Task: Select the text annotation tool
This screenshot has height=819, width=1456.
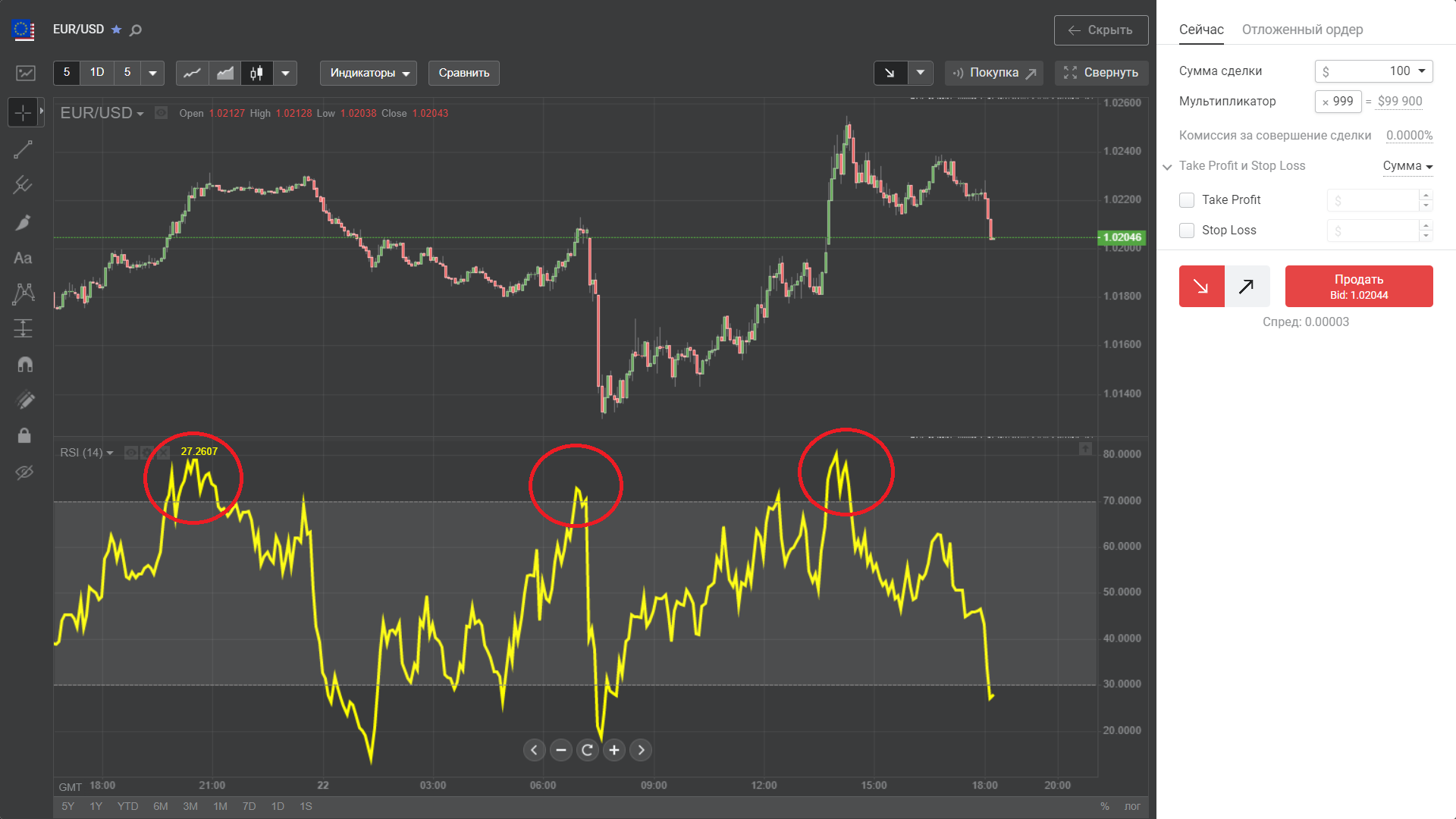Action: [23, 259]
